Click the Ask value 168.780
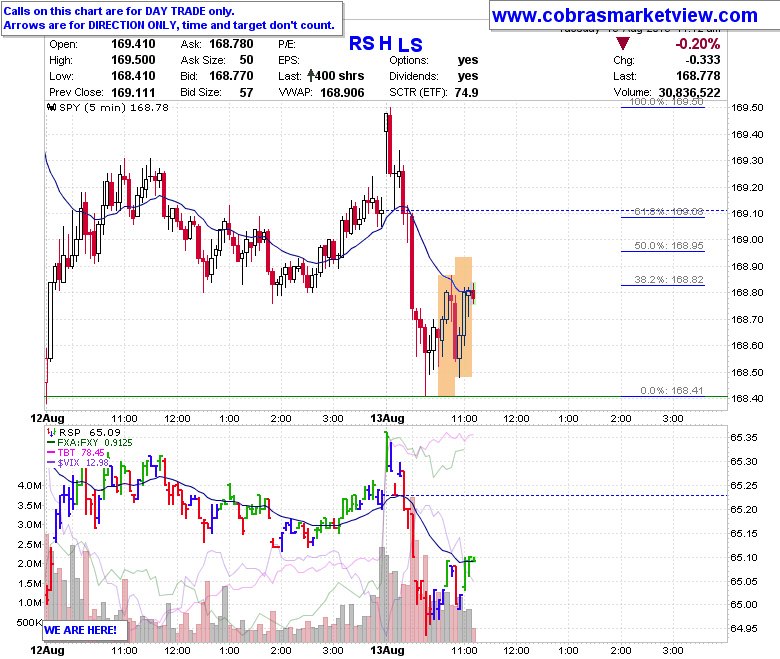The height and width of the screenshot is (659, 780). 231,44
